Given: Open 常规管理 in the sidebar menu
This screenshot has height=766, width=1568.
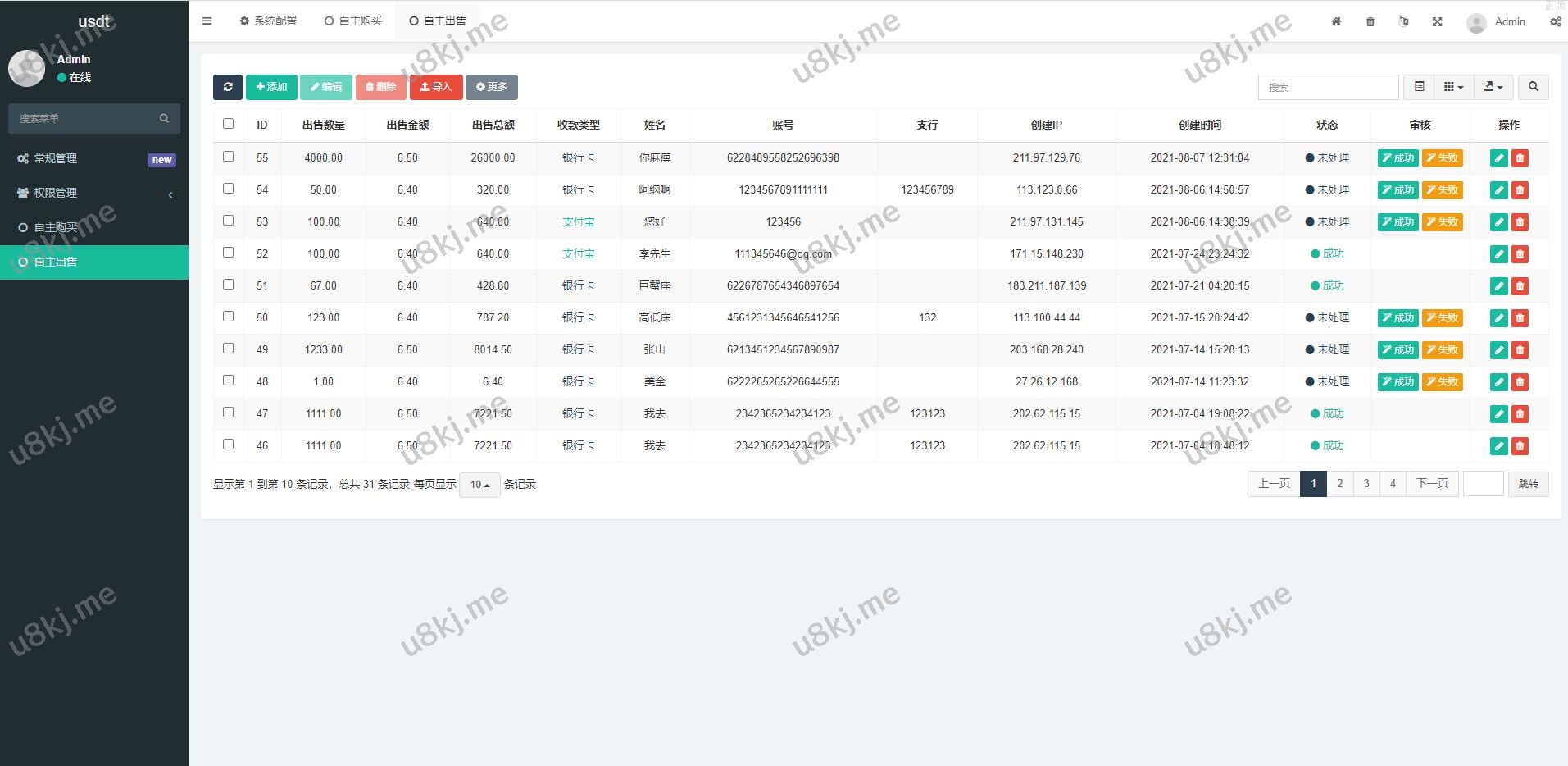Looking at the screenshot, I should click(56, 158).
